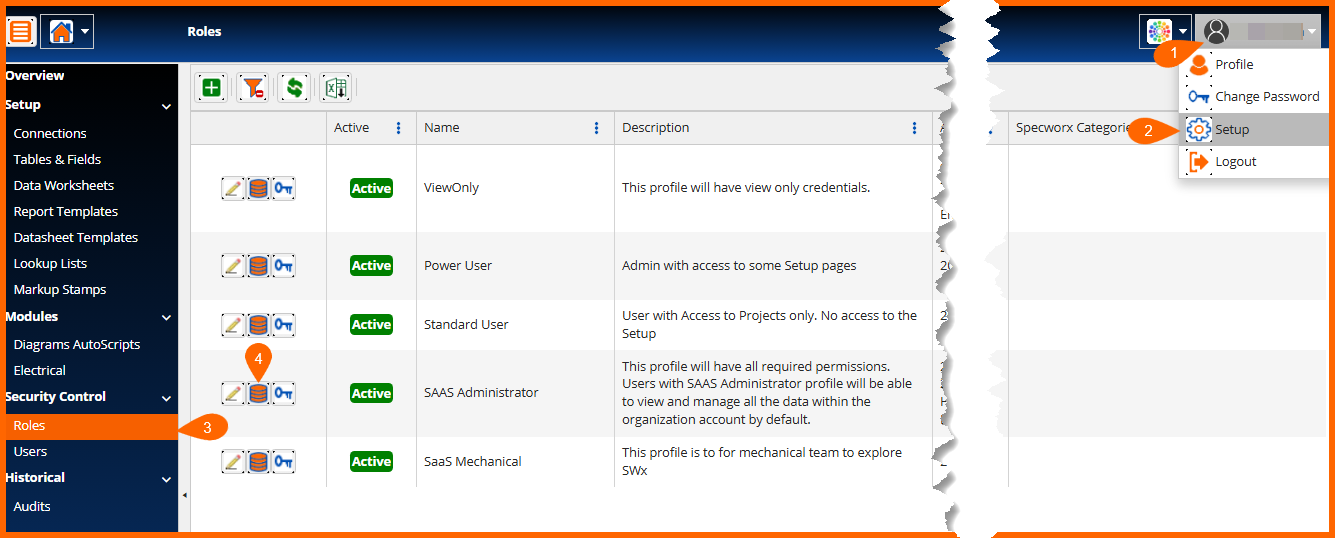Click database icon for Standard User role
Screen dimensions: 1335x538
coord(258,324)
